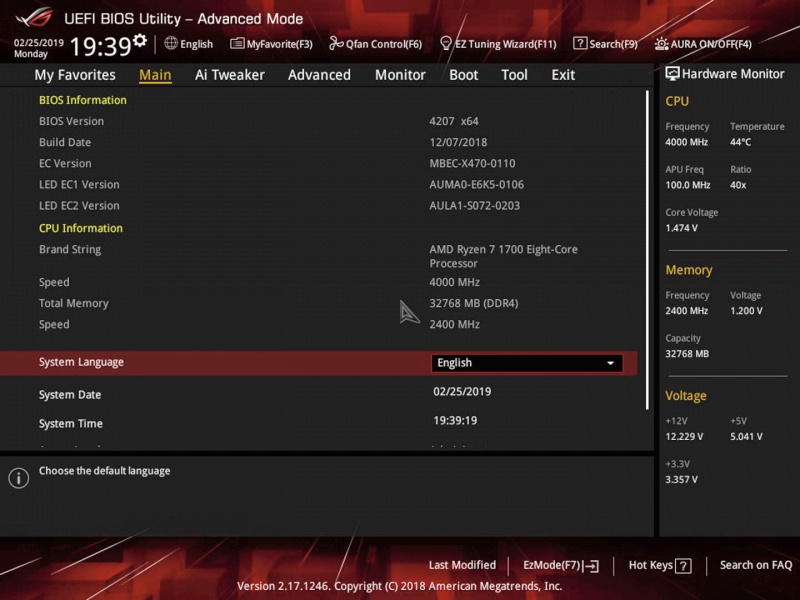Select the Main tab
800x600 pixels.
(x=155, y=75)
